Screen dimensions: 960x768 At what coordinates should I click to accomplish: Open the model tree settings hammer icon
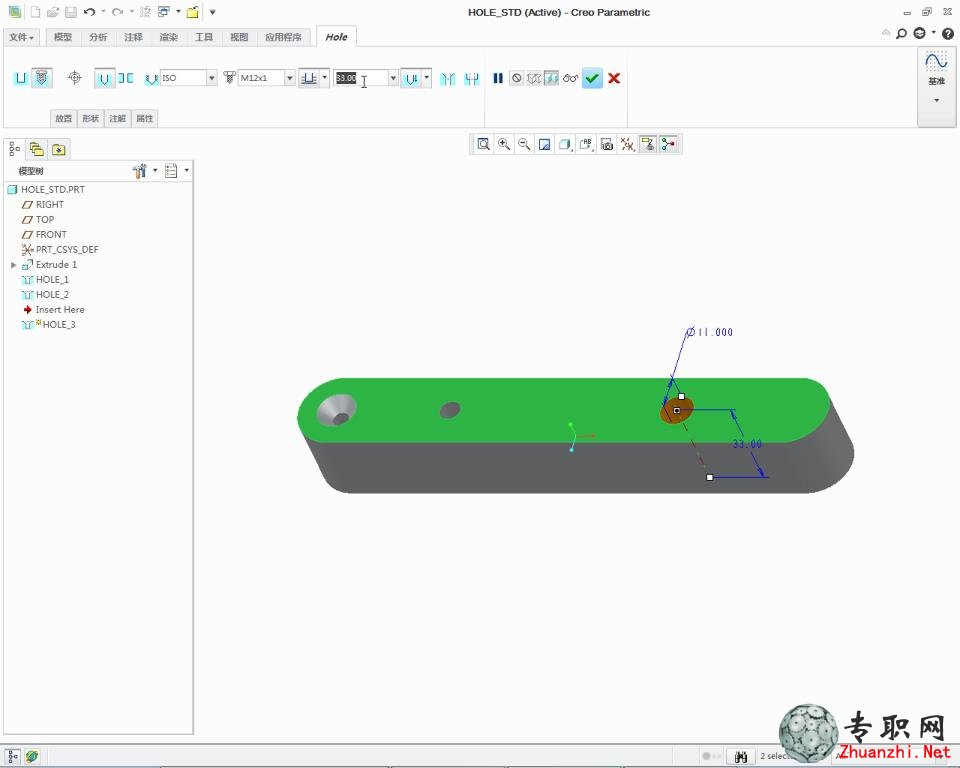click(140, 171)
